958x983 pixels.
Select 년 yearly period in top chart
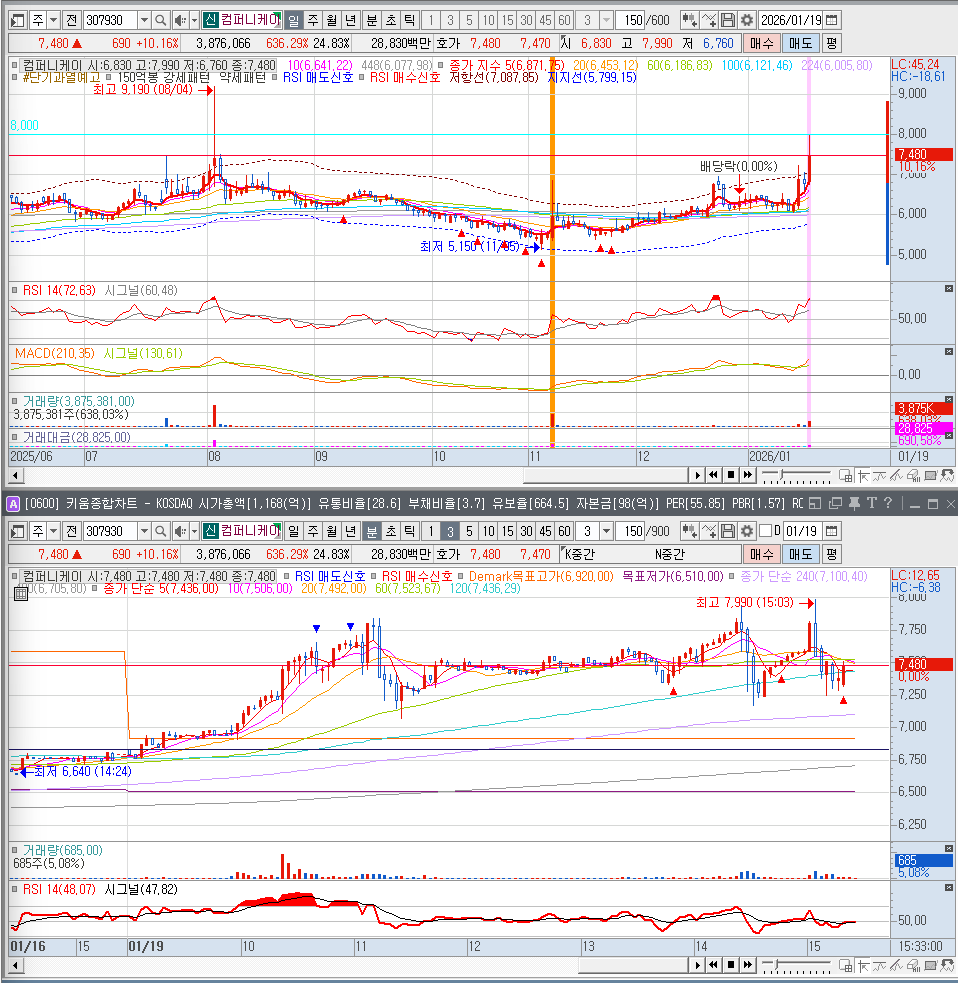point(350,20)
